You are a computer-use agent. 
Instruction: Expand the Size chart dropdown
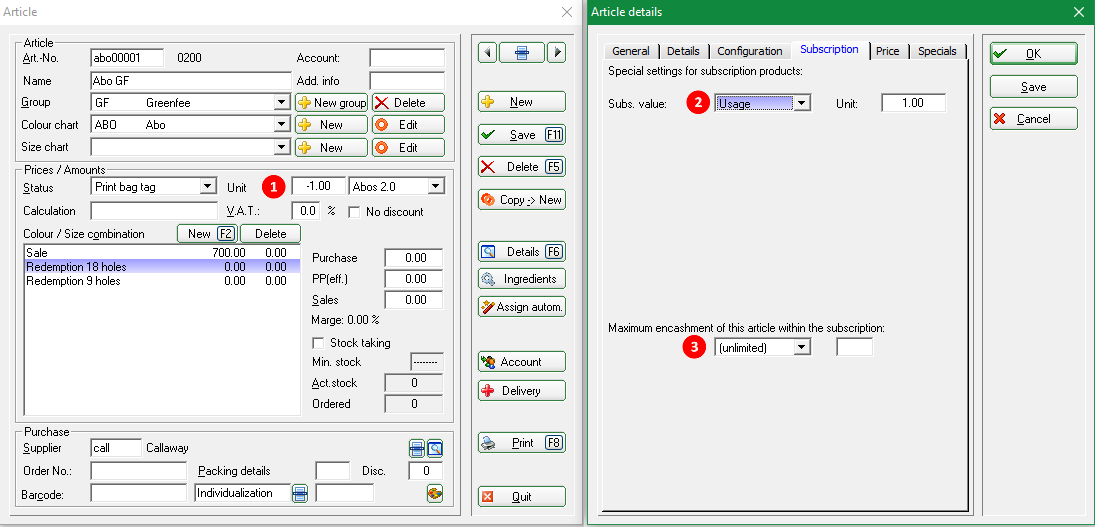point(282,147)
